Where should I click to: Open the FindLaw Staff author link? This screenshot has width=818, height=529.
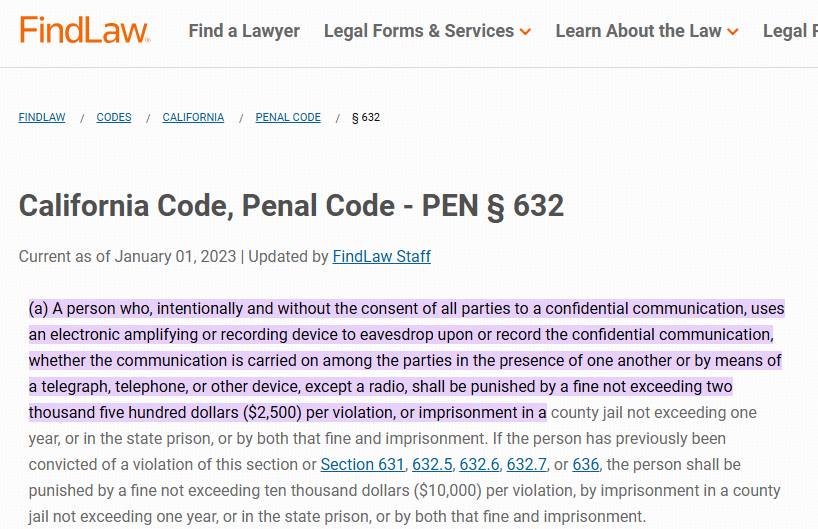(381, 256)
